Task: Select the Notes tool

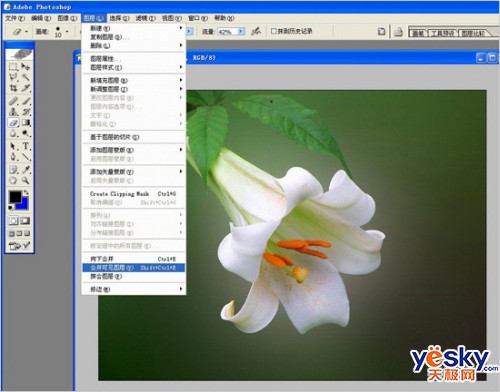Action: [13, 169]
